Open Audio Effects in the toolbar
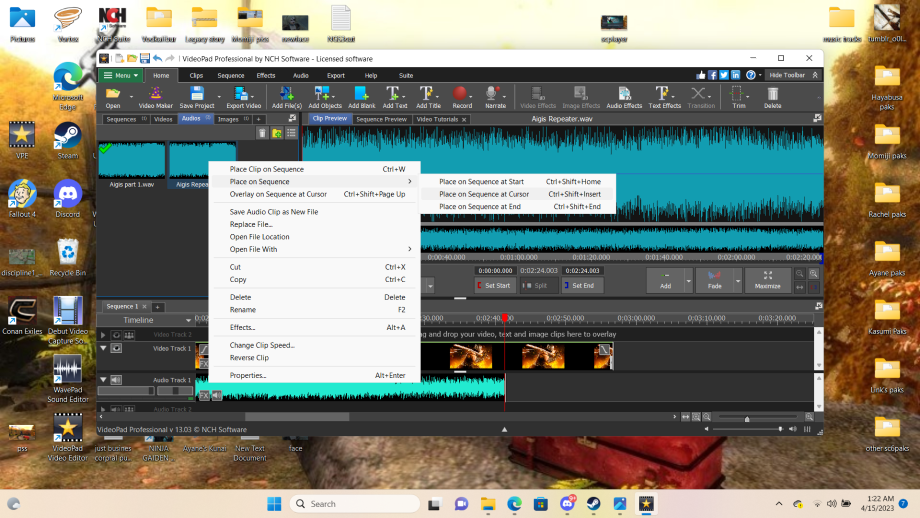The width and height of the screenshot is (920, 518). pyautogui.click(x=624, y=97)
